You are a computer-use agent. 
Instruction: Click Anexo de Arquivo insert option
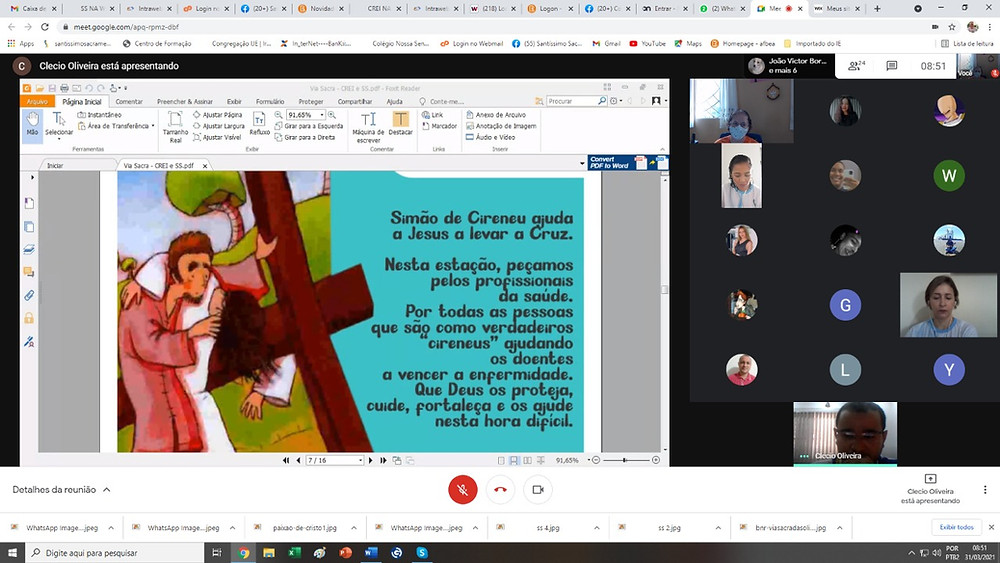point(496,115)
